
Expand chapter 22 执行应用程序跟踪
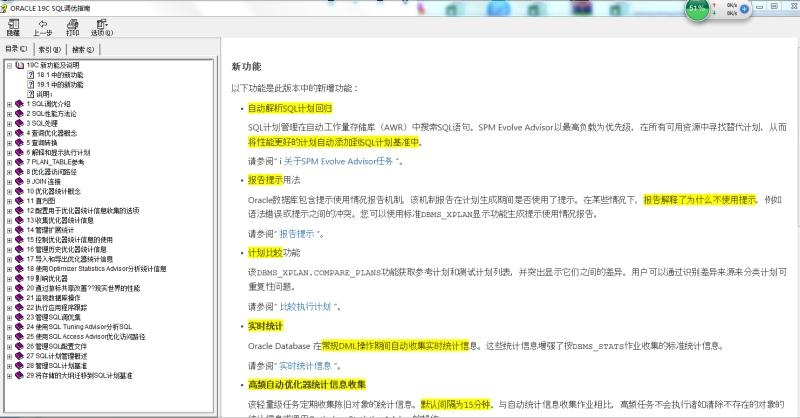click(x=9, y=308)
